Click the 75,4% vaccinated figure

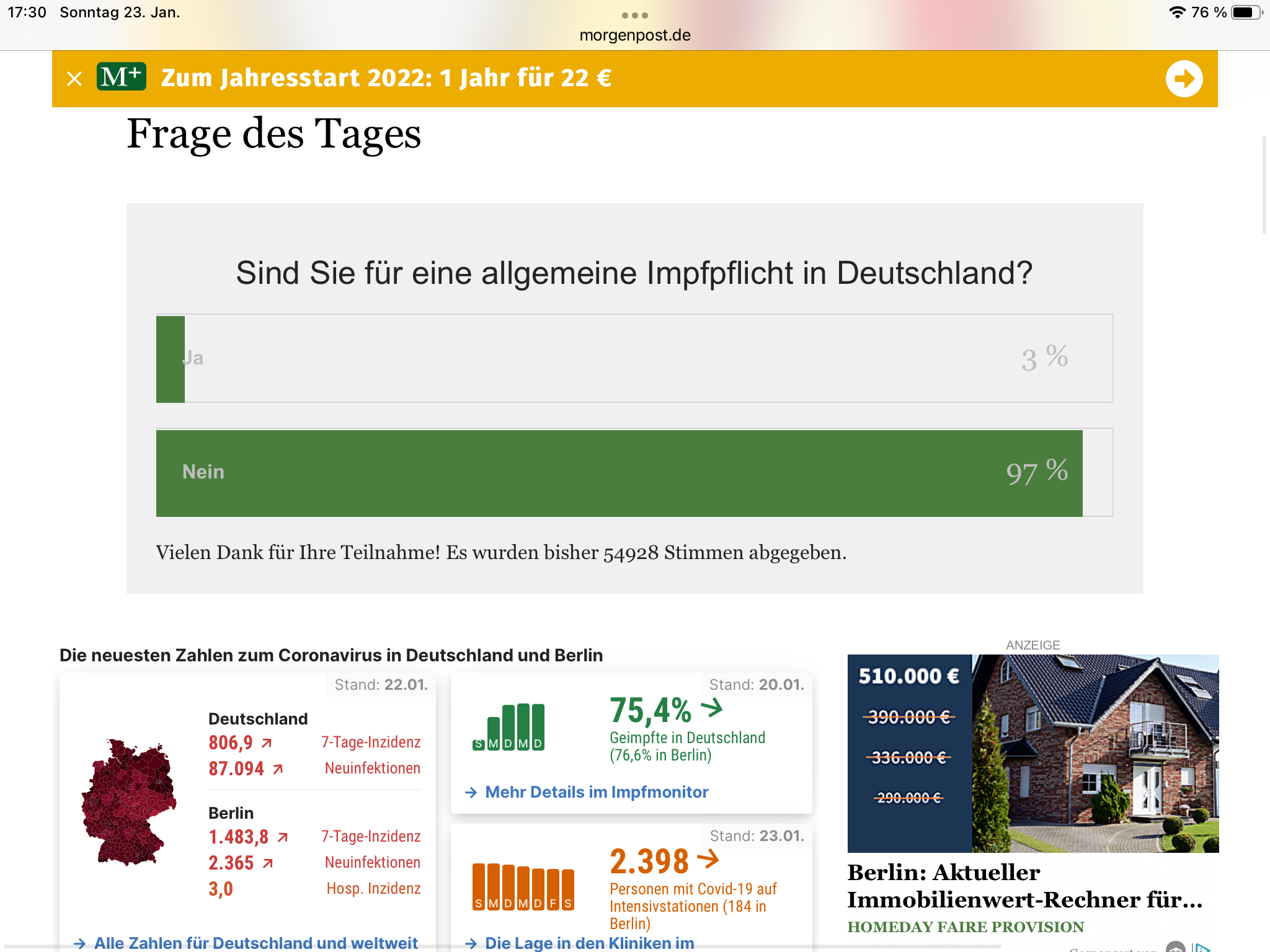coord(650,710)
